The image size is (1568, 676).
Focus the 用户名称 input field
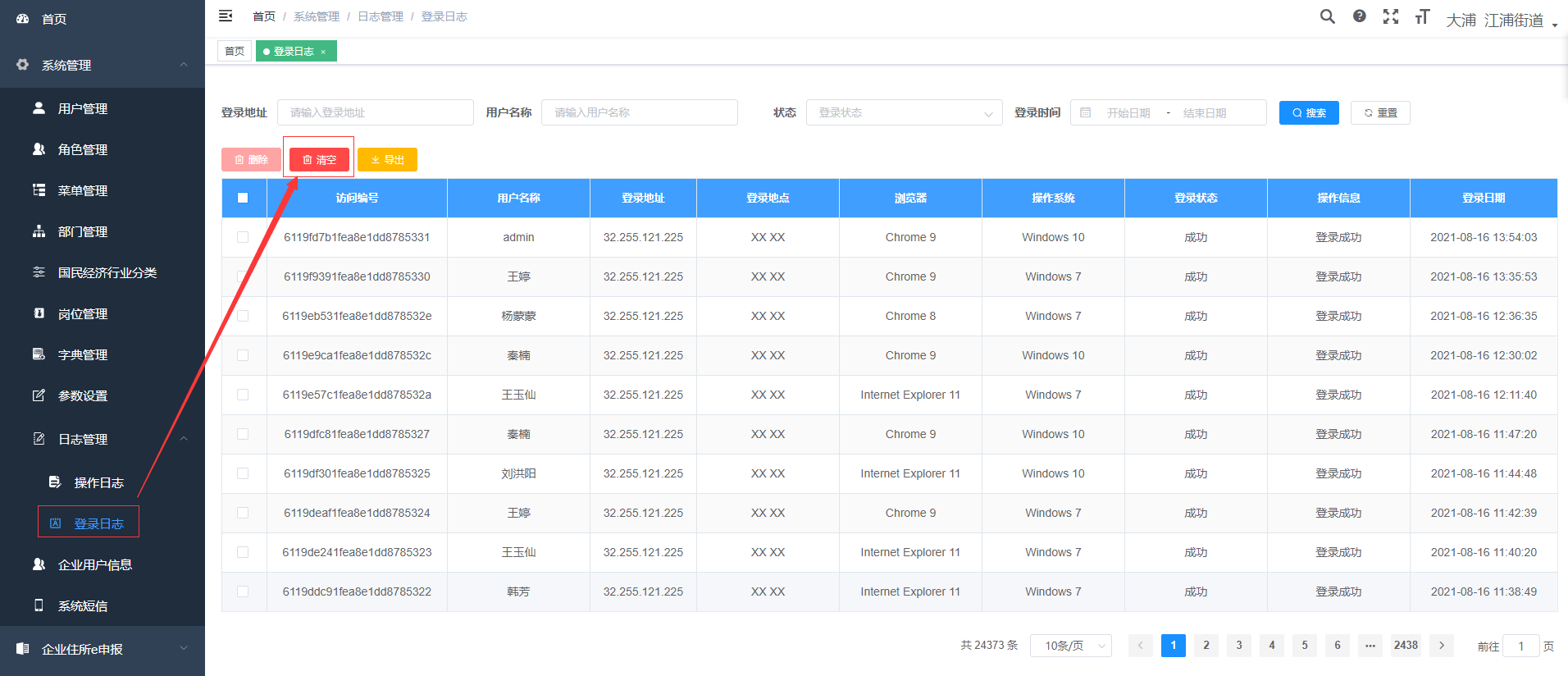[x=640, y=112]
